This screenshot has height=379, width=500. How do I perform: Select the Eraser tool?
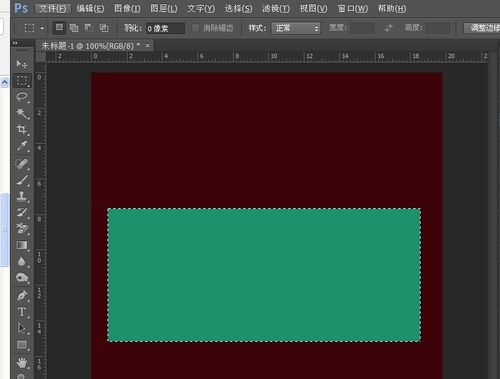(x=22, y=228)
